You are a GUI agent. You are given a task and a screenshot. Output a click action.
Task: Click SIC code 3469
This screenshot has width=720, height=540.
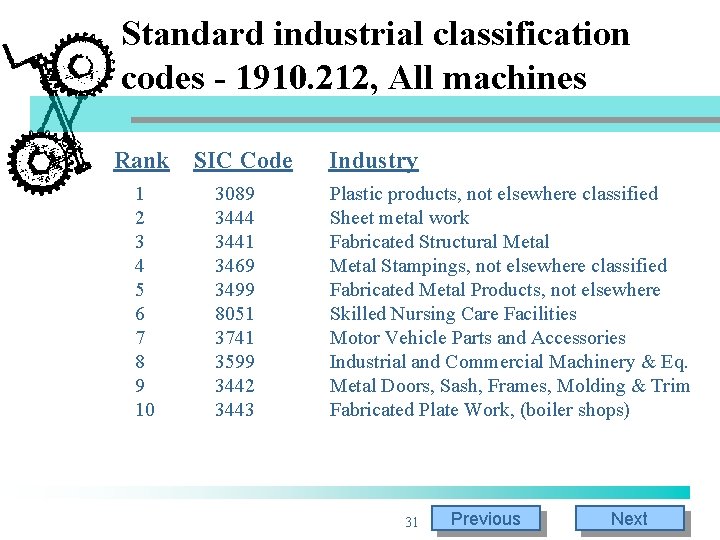pyautogui.click(x=235, y=265)
